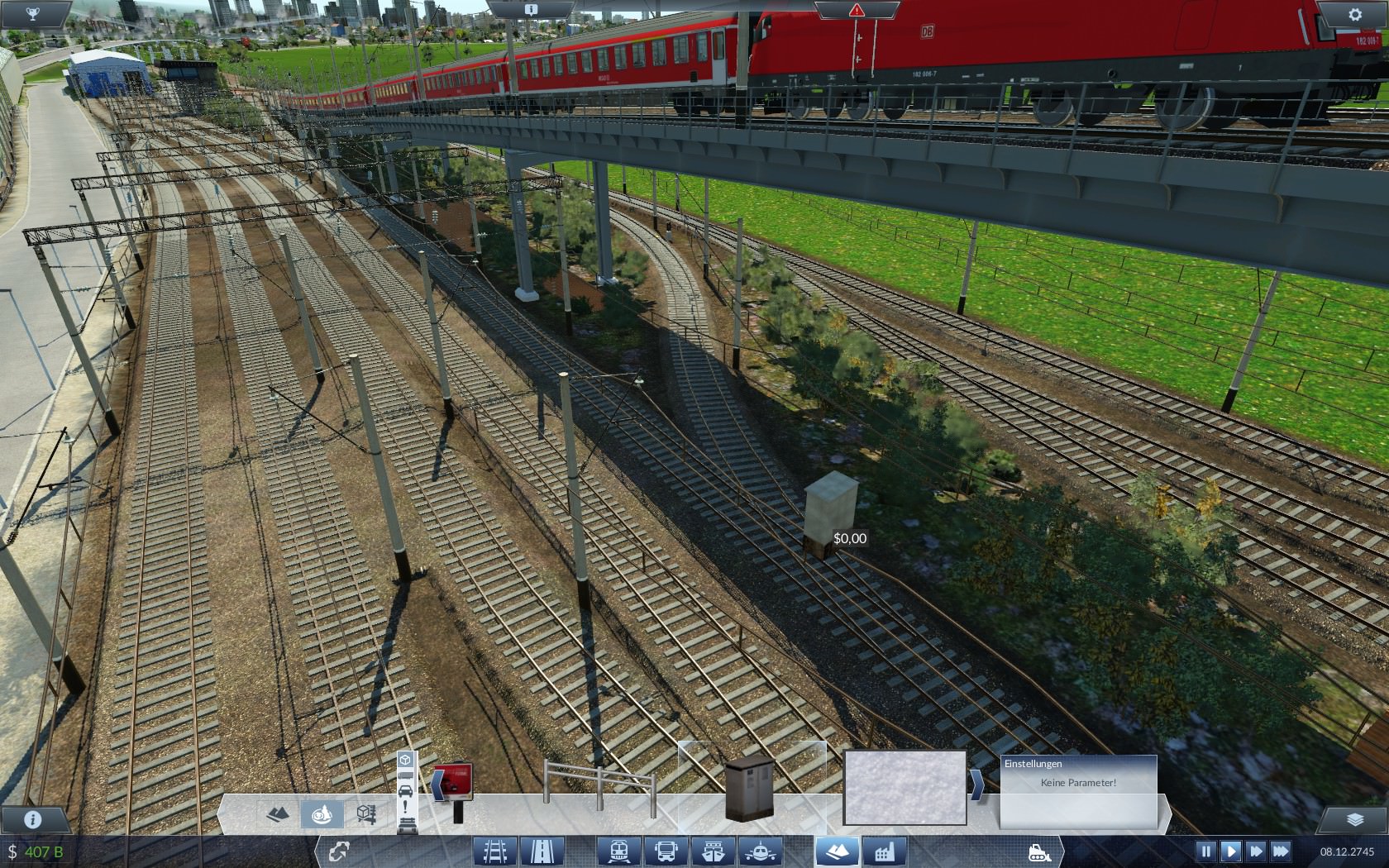Select the car asset category filter
This screenshot has width=1389, height=868.
click(406, 791)
